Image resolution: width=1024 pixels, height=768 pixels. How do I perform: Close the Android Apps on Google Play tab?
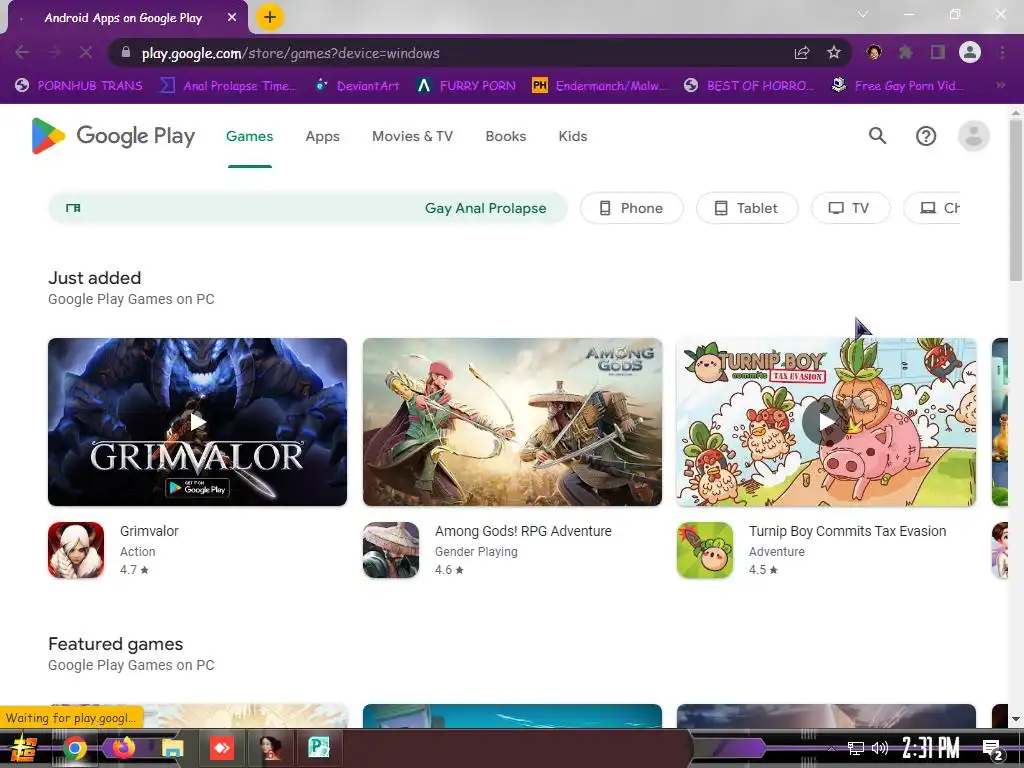point(232,18)
